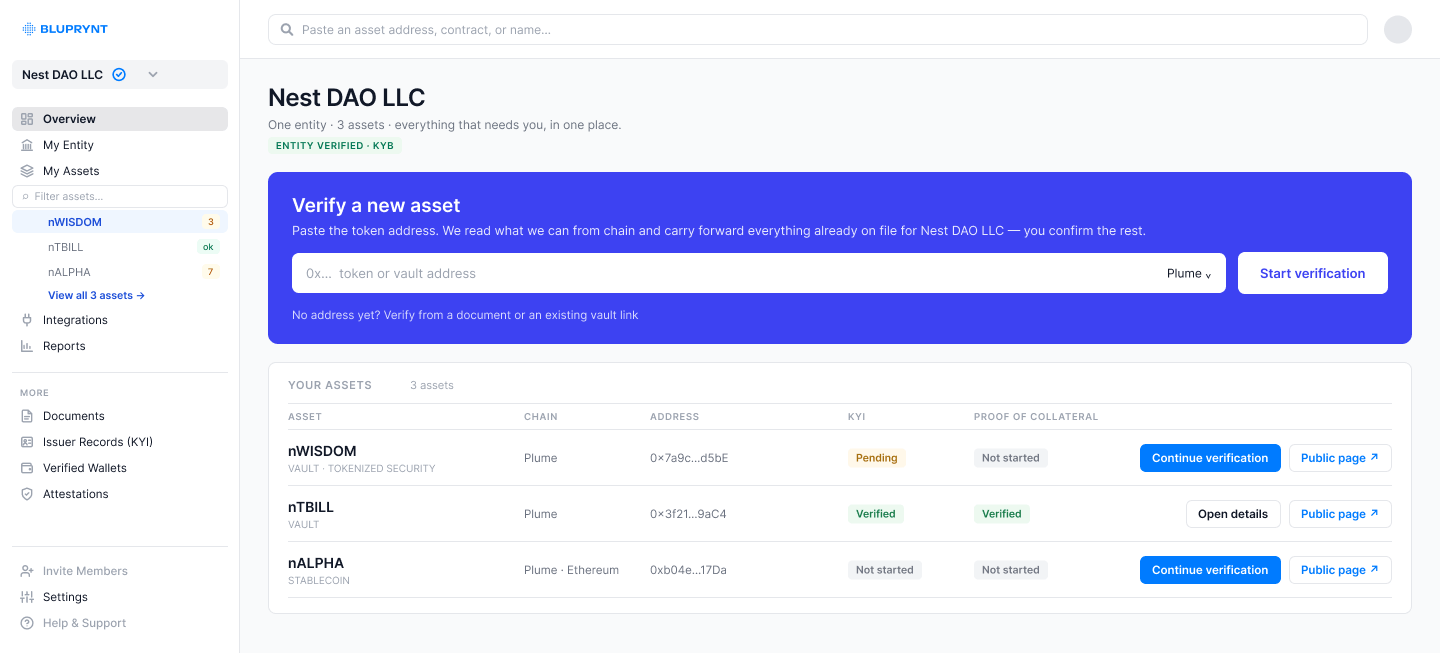The width and height of the screenshot is (1440, 653).
Task: Continue verification for nALPHA
Action: pyautogui.click(x=1210, y=570)
